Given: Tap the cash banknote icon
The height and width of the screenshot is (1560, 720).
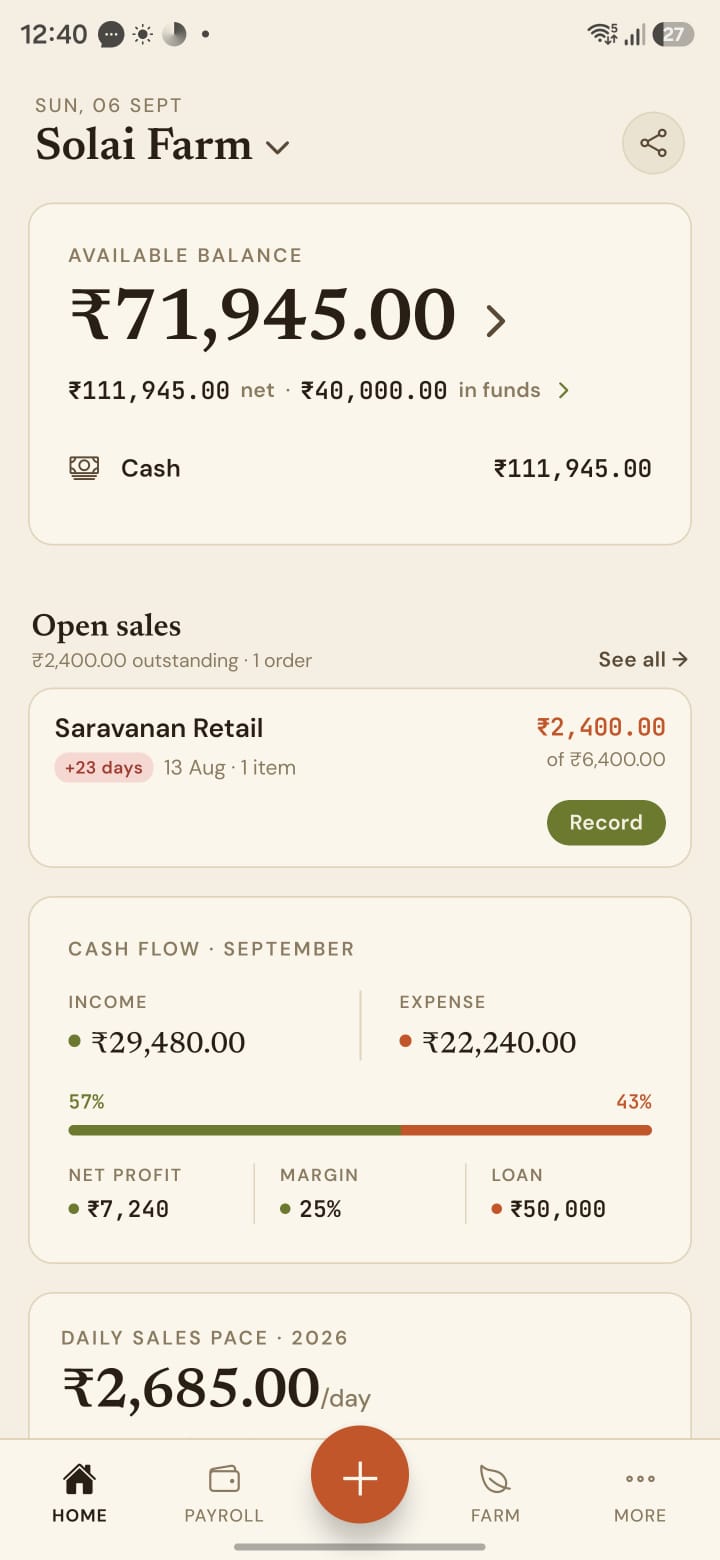Looking at the screenshot, I should click(x=84, y=467).
